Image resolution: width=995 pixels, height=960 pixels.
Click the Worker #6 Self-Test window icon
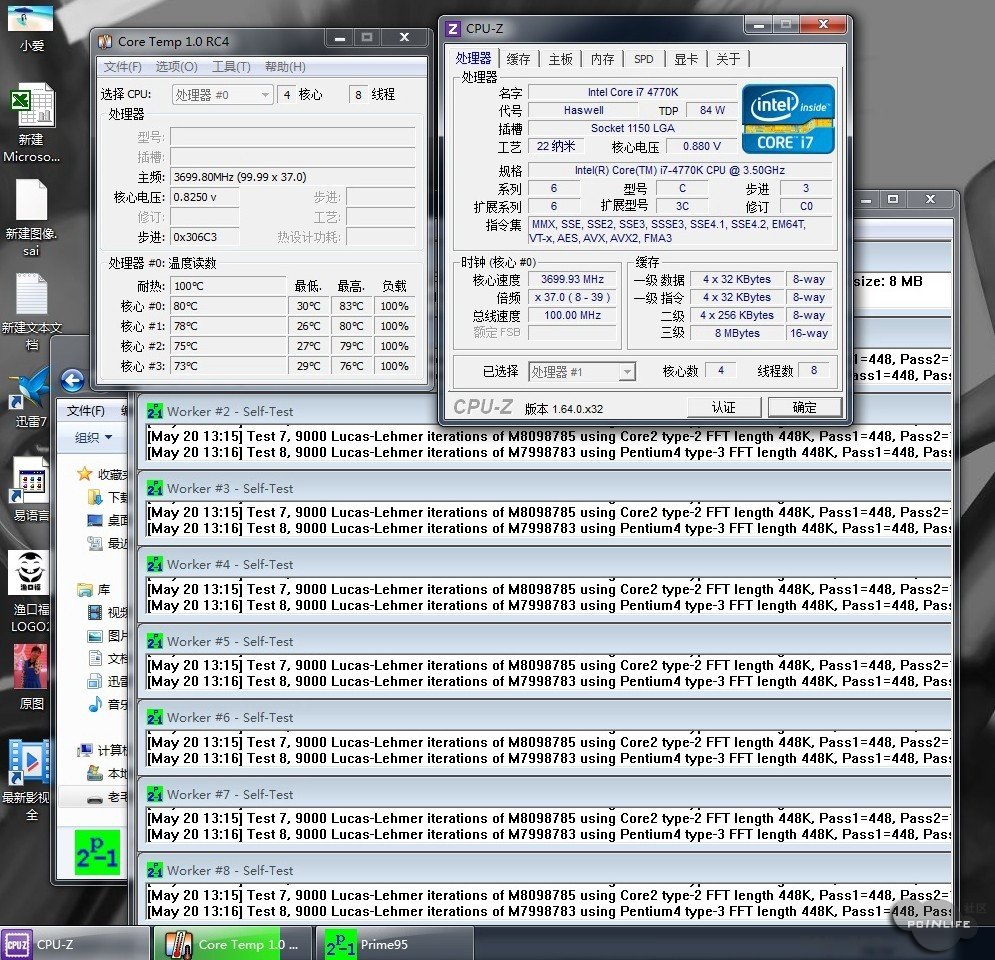pos(155,717)
